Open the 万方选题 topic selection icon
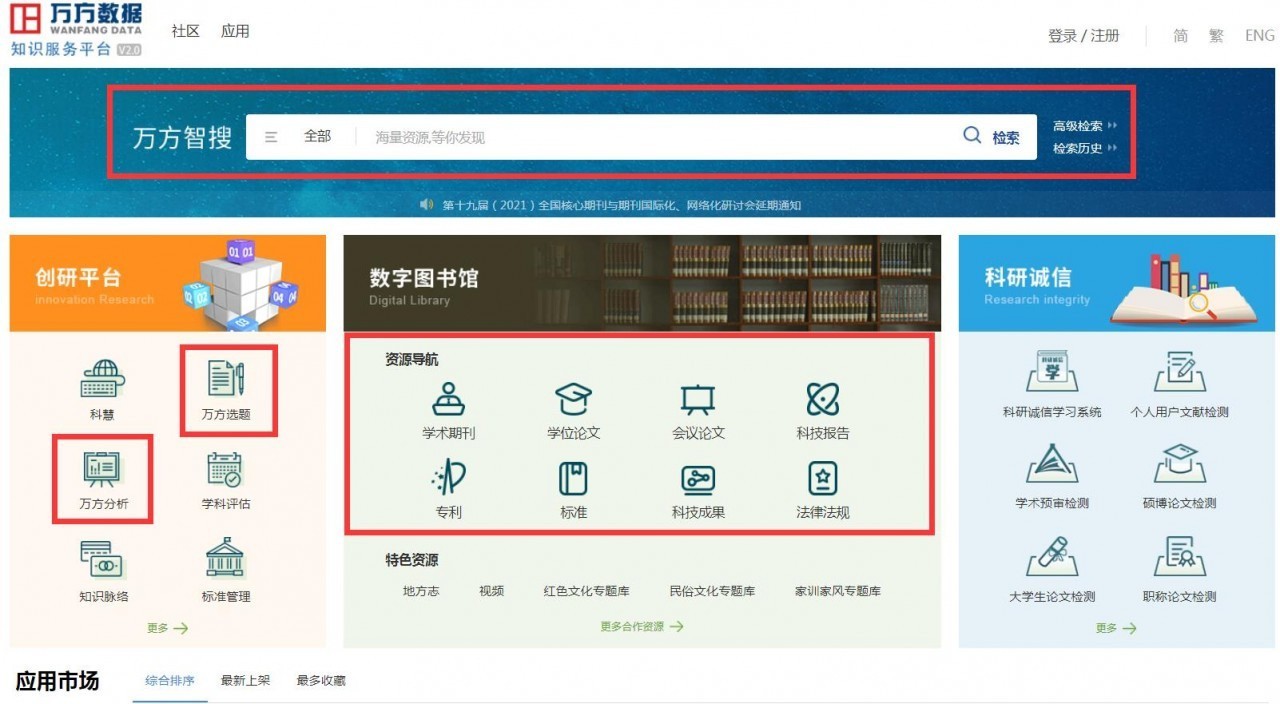This screenshot has height=704, width=1280. pos(226,380)
